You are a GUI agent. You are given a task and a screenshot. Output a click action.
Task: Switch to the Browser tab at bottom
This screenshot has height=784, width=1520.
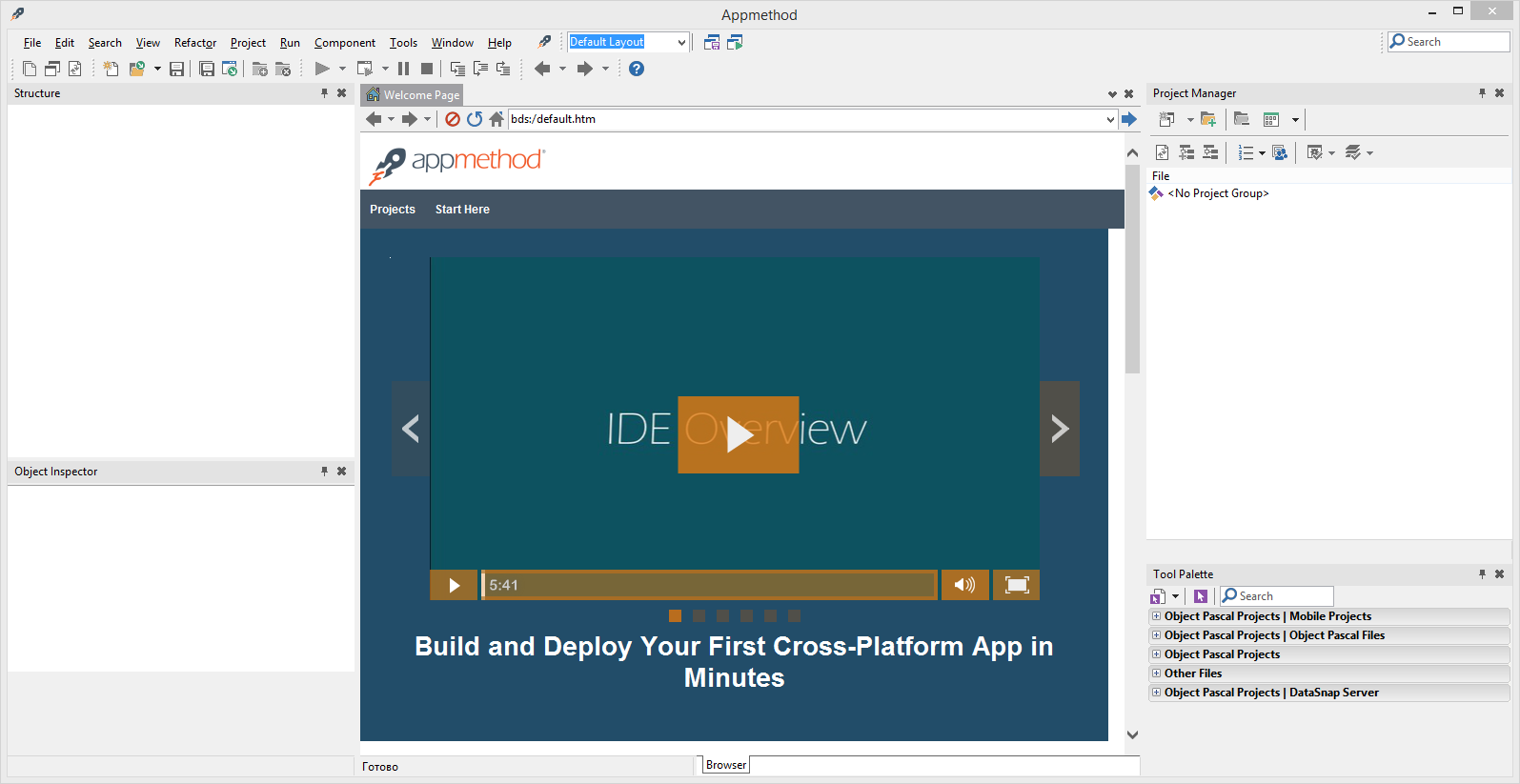click(x=726, y=765)
